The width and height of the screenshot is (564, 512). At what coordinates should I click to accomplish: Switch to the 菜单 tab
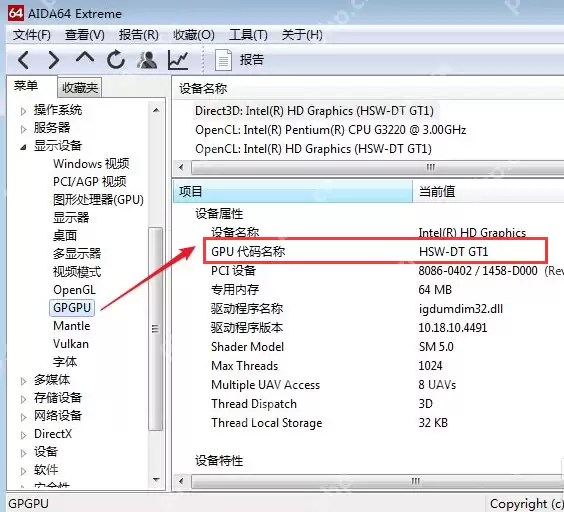26,86
